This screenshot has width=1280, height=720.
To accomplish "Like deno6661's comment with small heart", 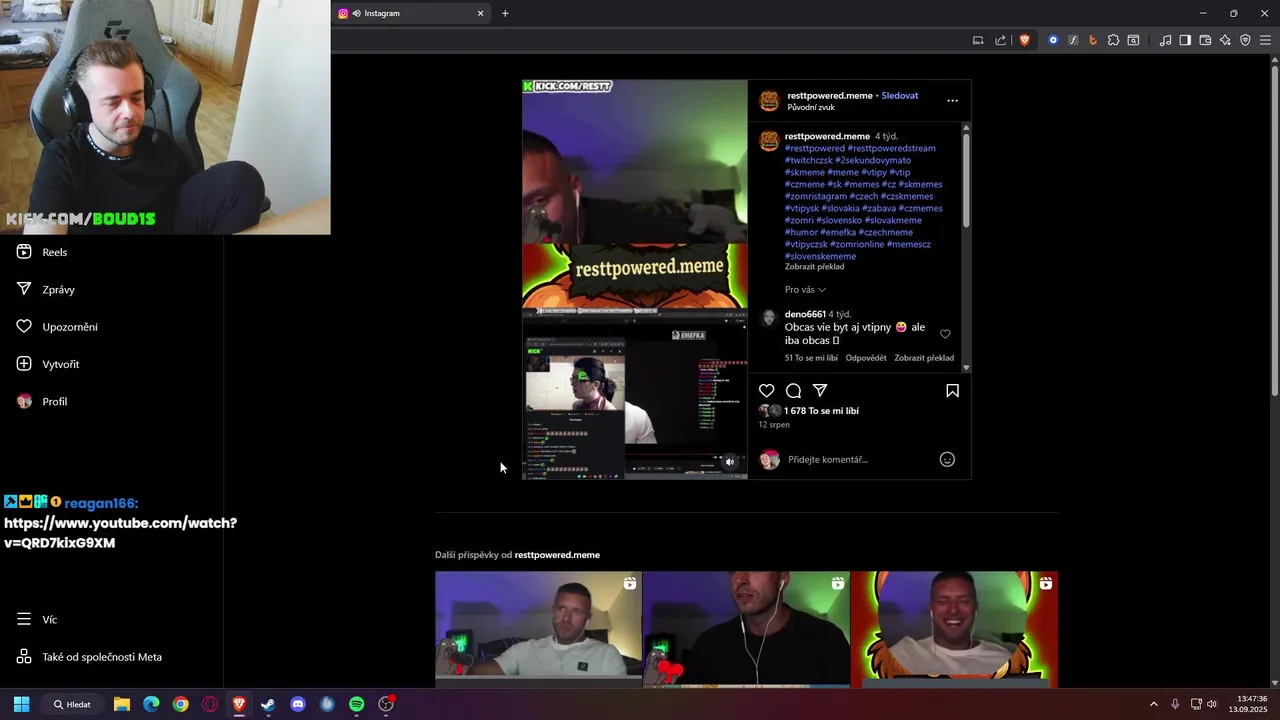I will [x=945, y=334].
